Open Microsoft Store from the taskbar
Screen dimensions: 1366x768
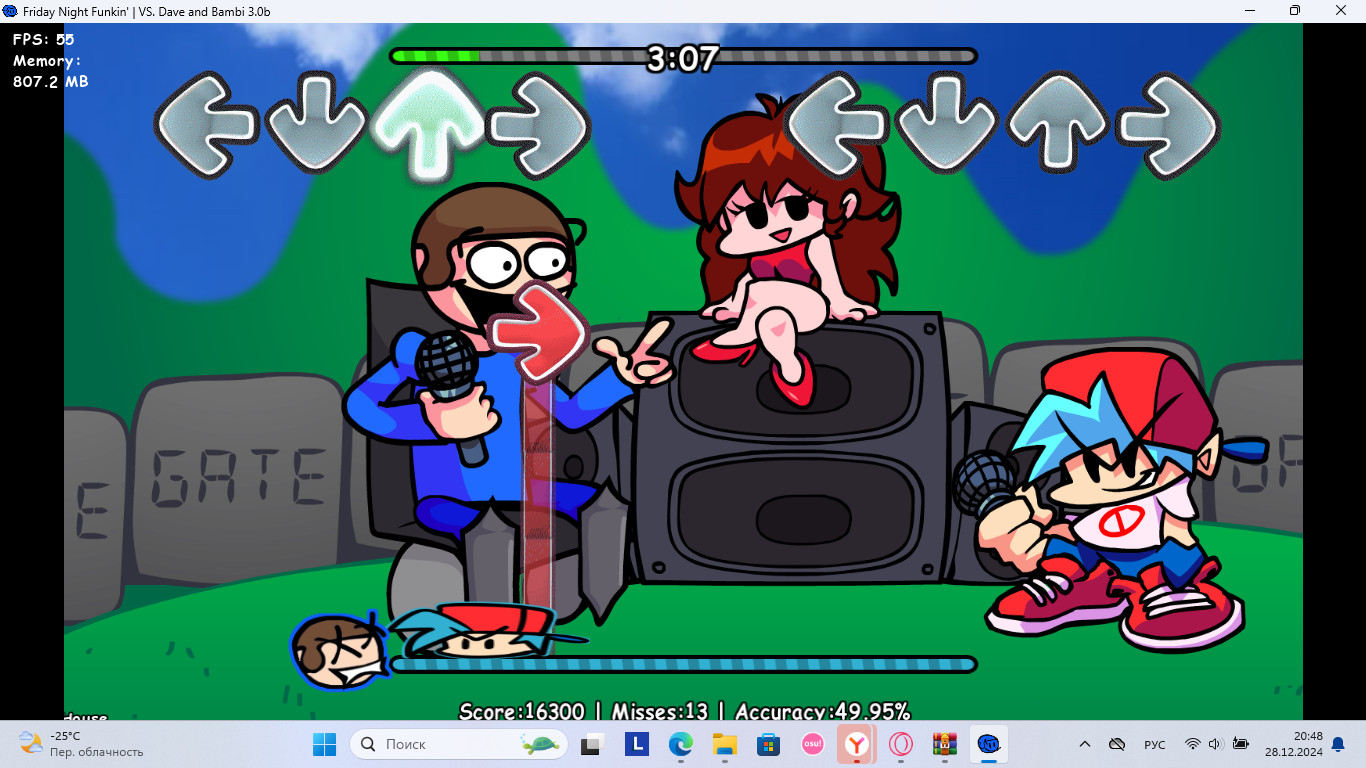[x=768, y=744]
